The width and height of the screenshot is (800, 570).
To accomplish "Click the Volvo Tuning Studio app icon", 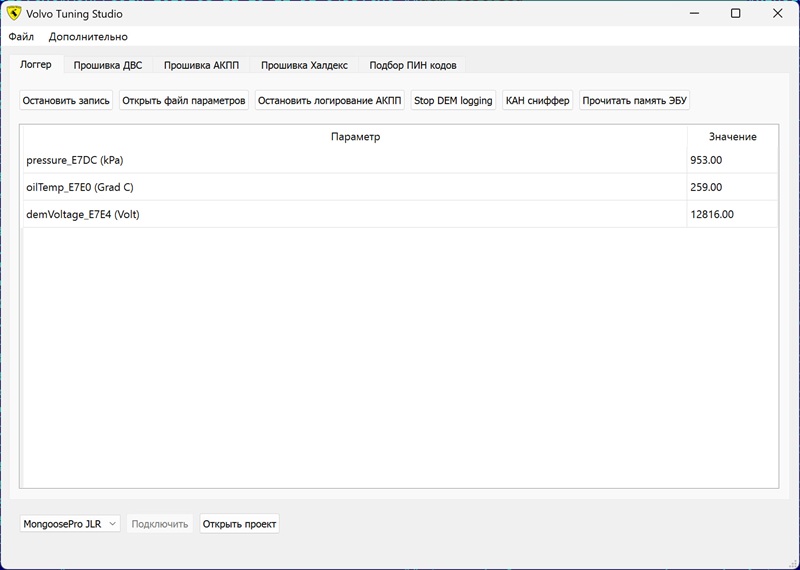I will [x=14, y=14].
